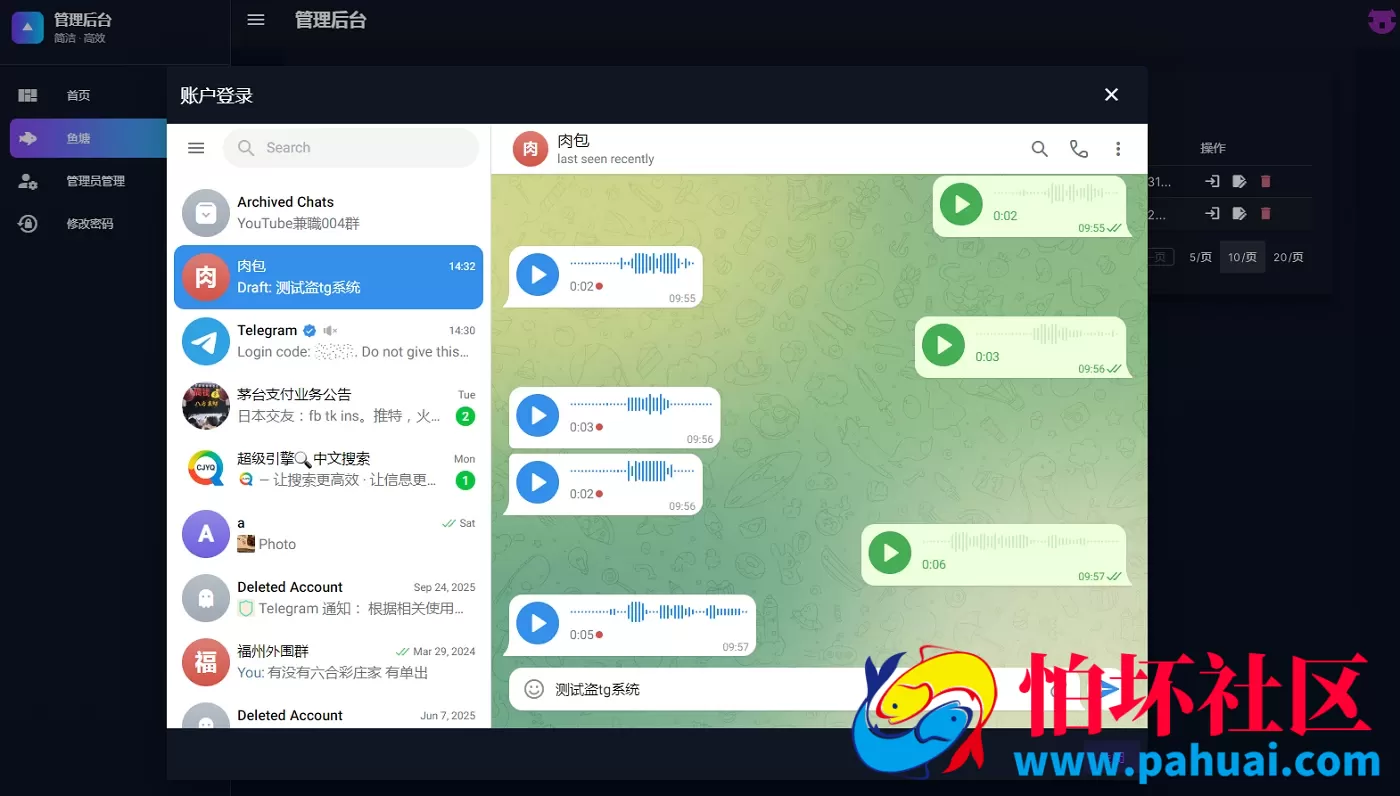Play outgoing 0:06 voice message at 09:57
Image resolution: width=1400 pixels, height=796 pixels.
pyautogui.click(x=890, y=552)
